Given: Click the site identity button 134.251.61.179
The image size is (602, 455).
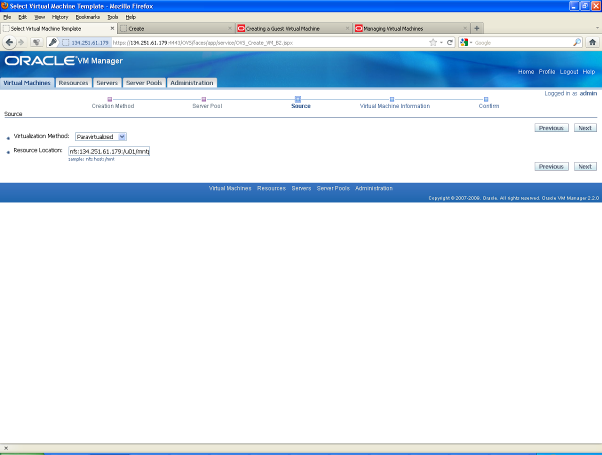Looking at the screenshot, I should (86, 43).
